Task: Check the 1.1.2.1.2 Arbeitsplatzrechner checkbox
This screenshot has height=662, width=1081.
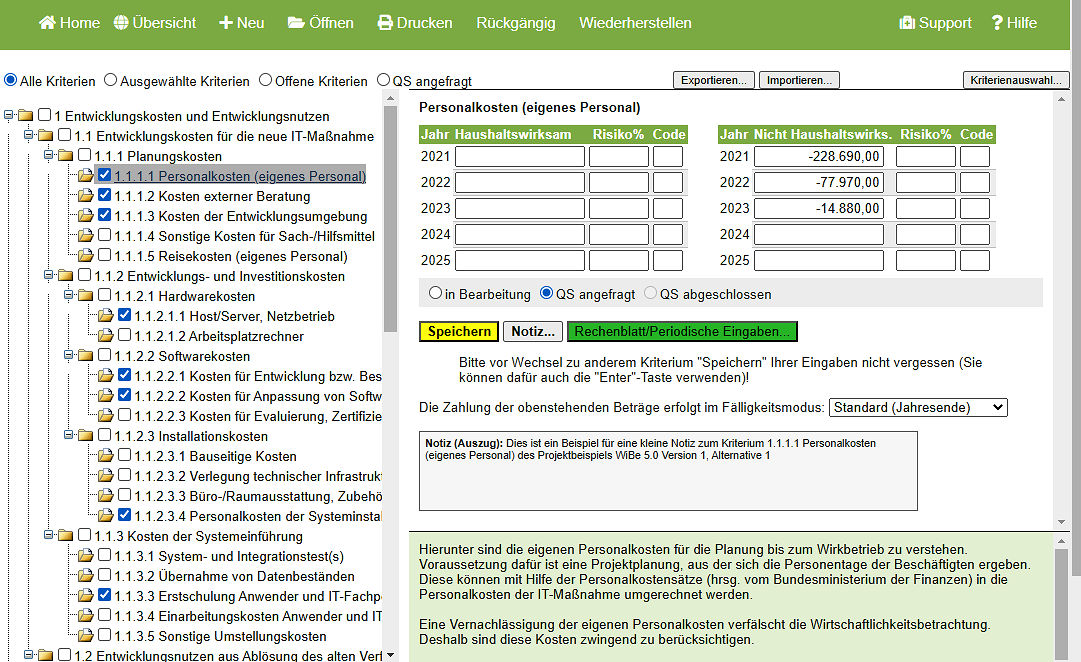Action: 125,335
